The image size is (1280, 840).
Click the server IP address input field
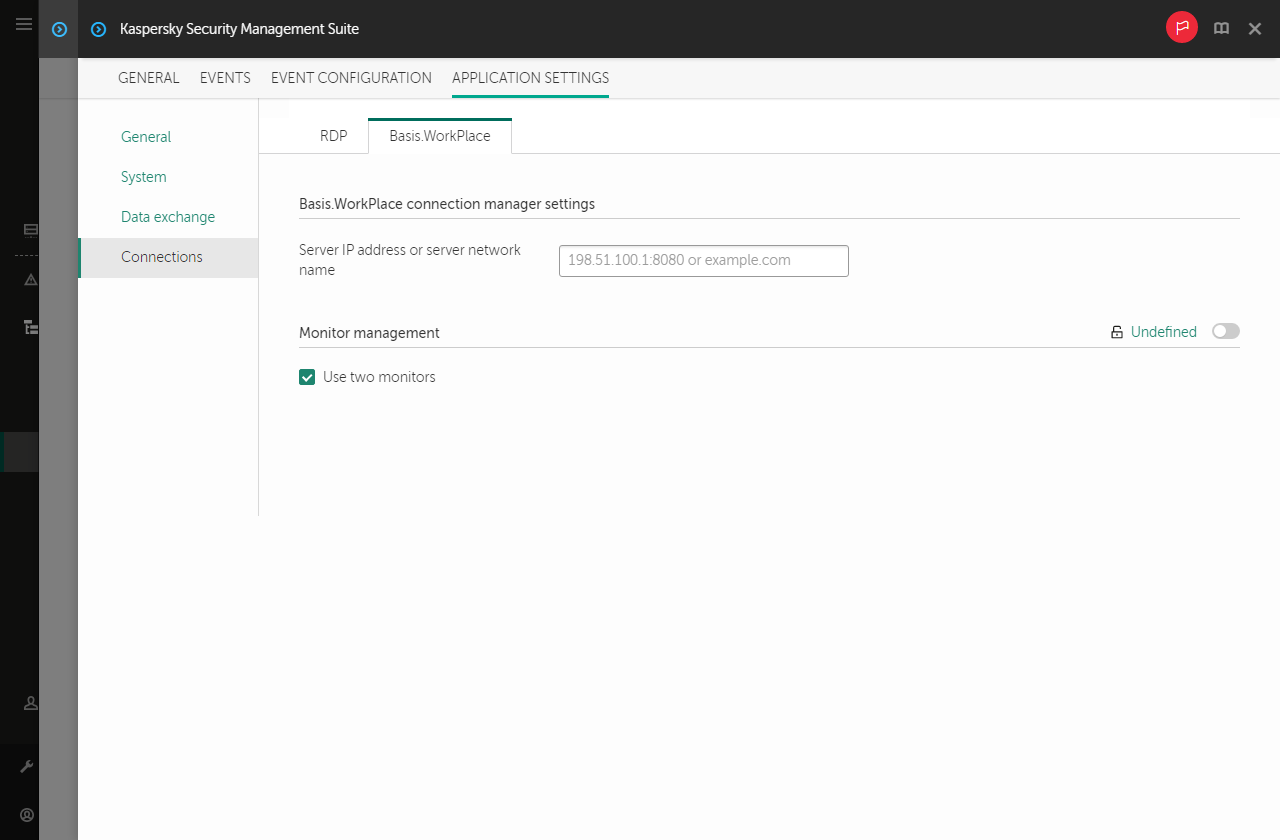coord(703,260)
